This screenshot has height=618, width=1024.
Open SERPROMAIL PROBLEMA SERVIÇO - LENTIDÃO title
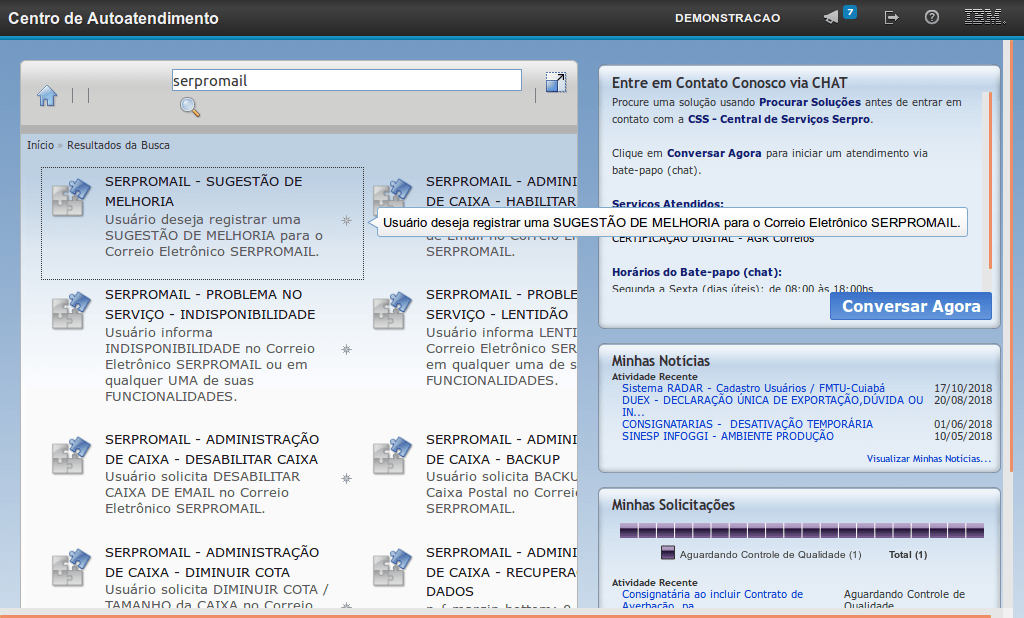click(x=501, y=304)
